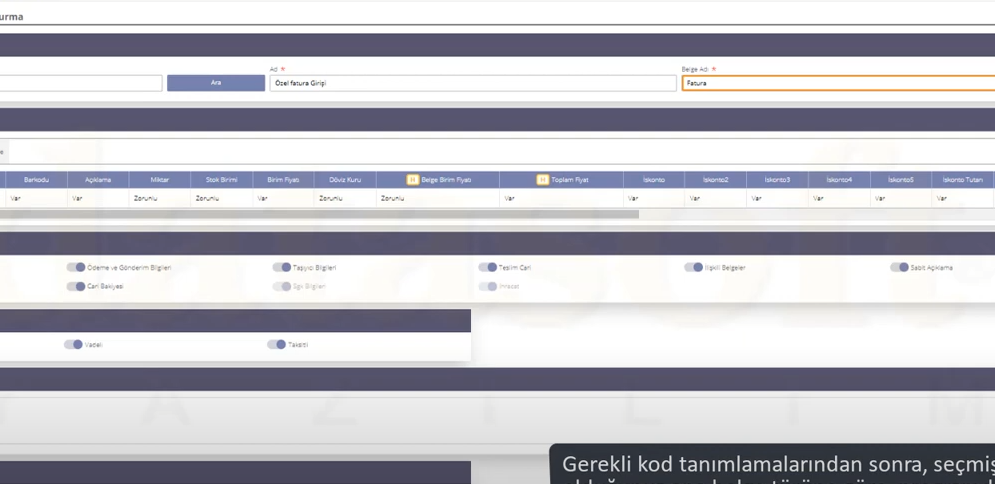
Task: Turn off the Cari Bakiyesi toggle
Action: pos(76,286)
